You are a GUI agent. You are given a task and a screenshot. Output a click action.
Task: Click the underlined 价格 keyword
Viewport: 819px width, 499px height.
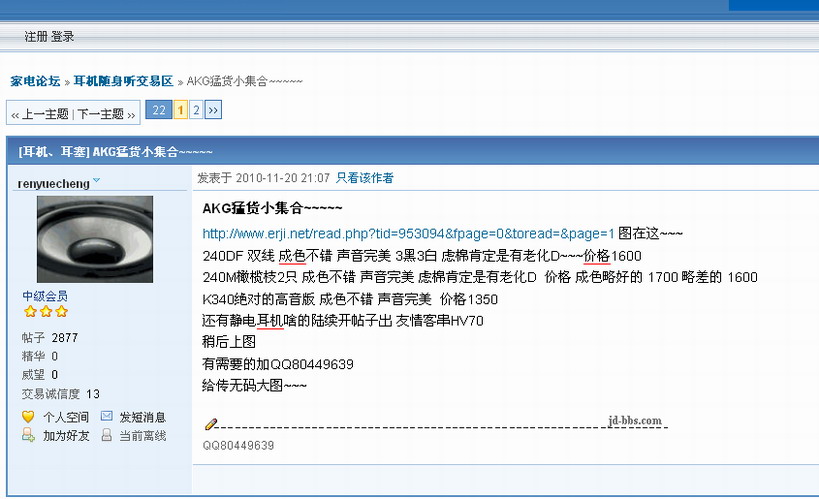pos(596,256)
